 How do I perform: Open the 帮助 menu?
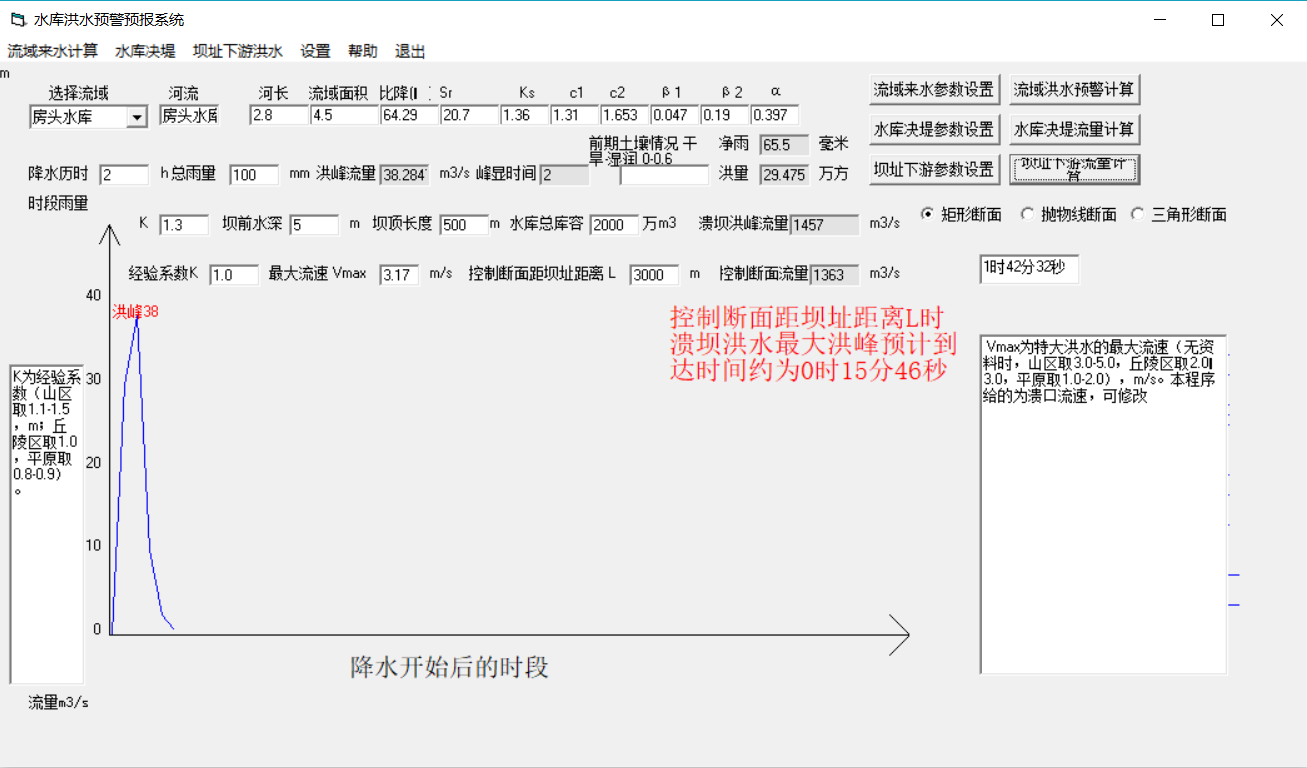pos(362,52)
